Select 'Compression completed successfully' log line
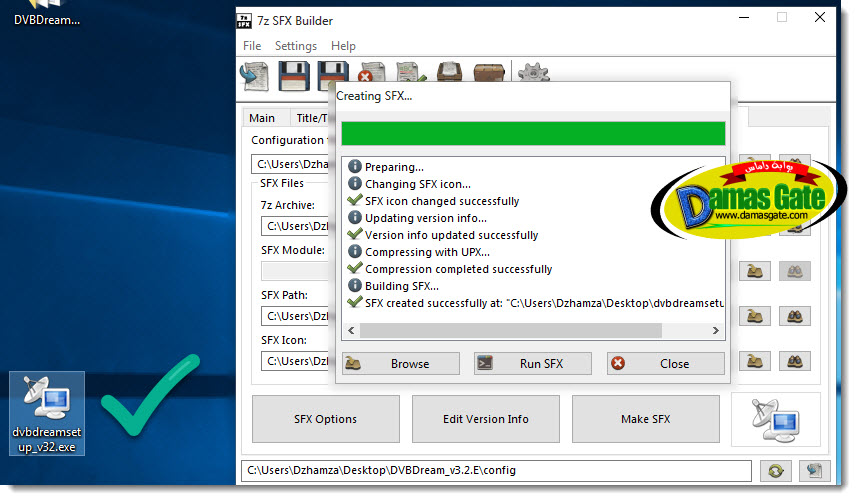Viewport: 856px width, 500px height. click(x=450, y=269)
